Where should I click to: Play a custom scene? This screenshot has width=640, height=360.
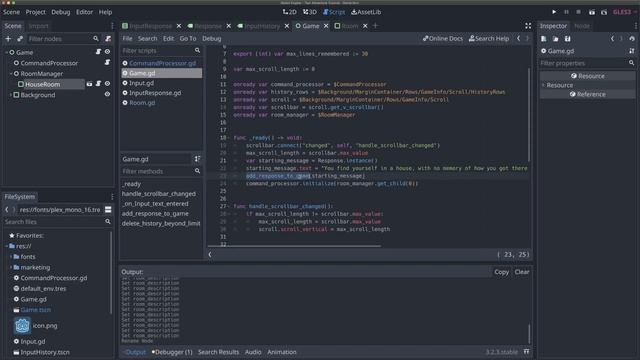click(x=604, y=12)
